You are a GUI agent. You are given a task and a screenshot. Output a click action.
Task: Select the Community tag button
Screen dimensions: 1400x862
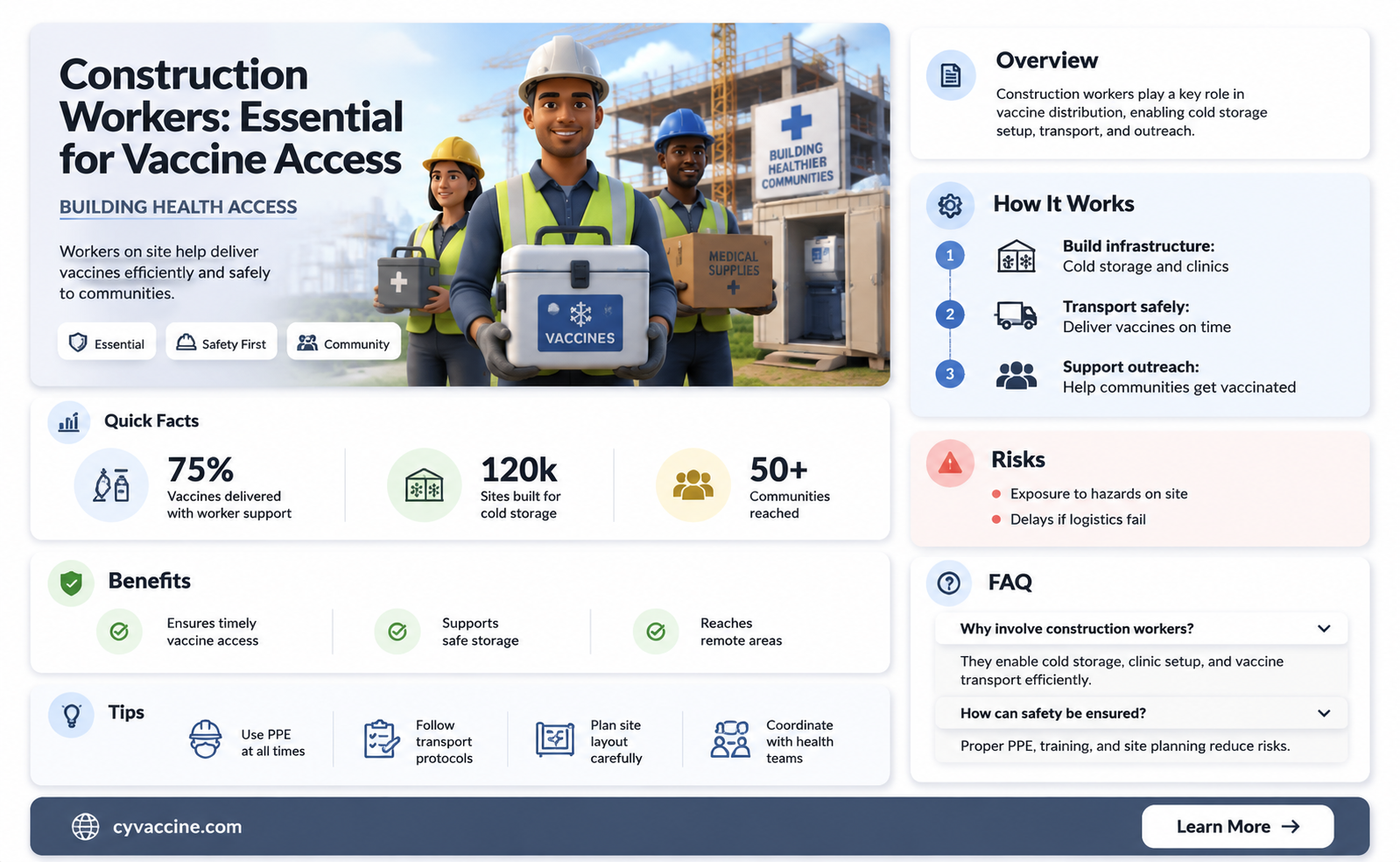coord(344,342)
